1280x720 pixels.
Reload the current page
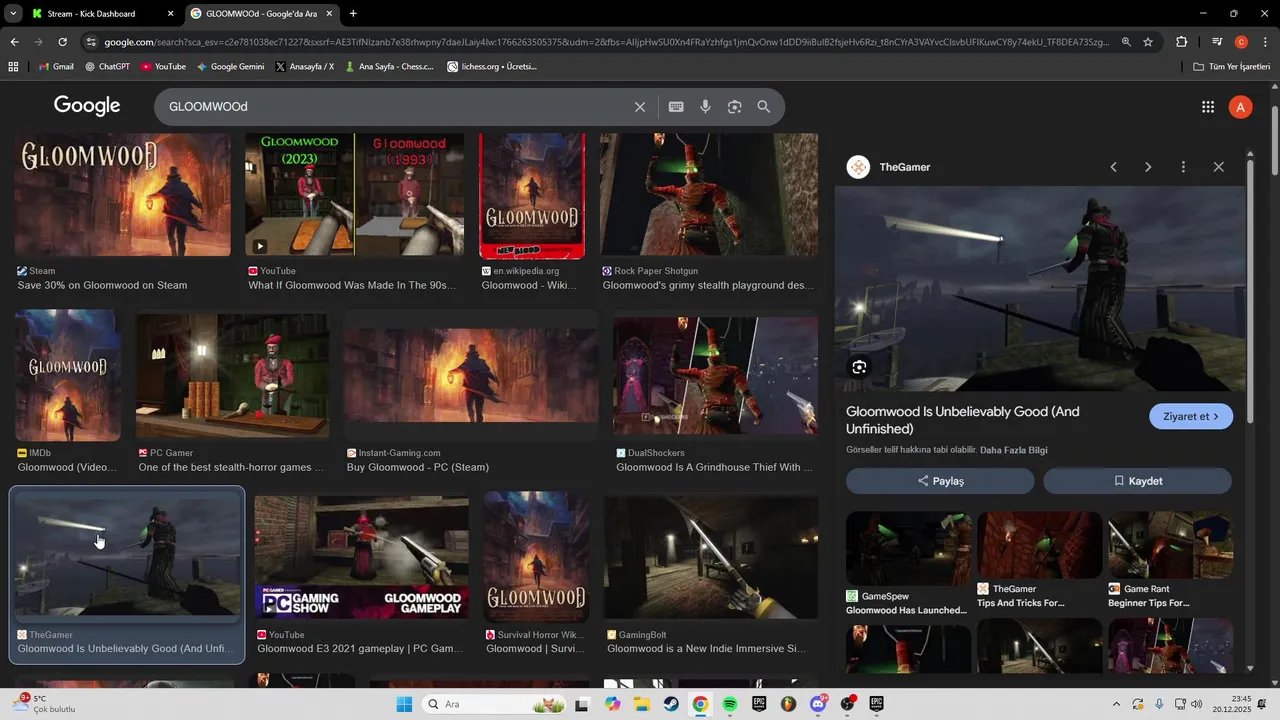point(62,42)
